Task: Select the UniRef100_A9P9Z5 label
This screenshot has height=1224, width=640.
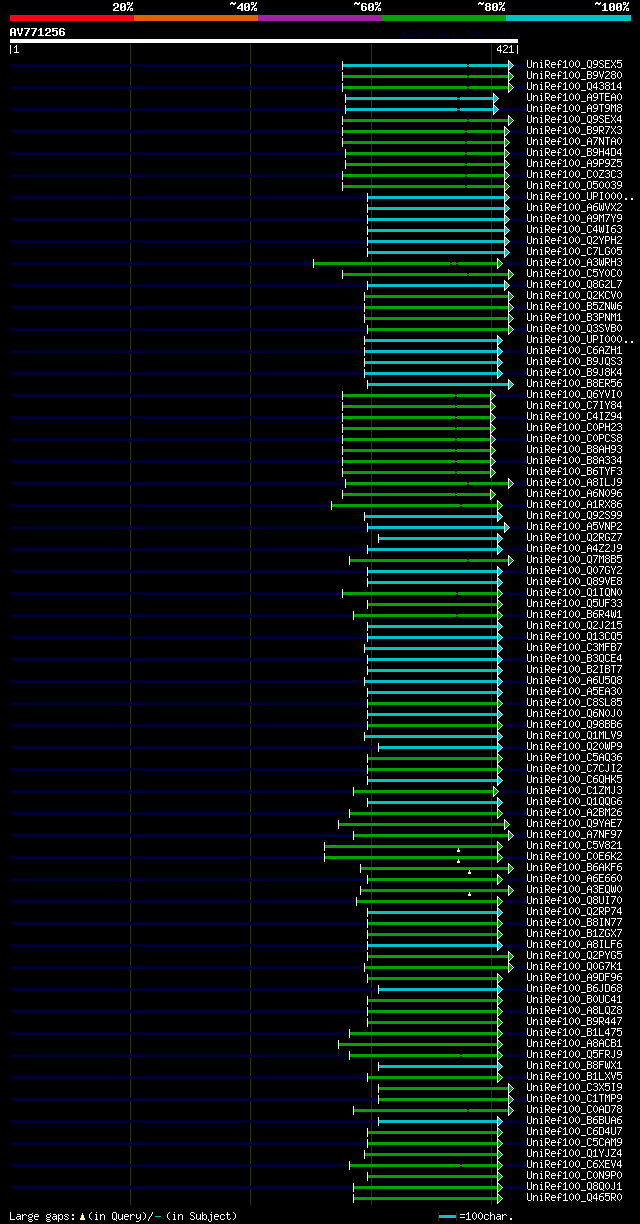Action: 574,163
